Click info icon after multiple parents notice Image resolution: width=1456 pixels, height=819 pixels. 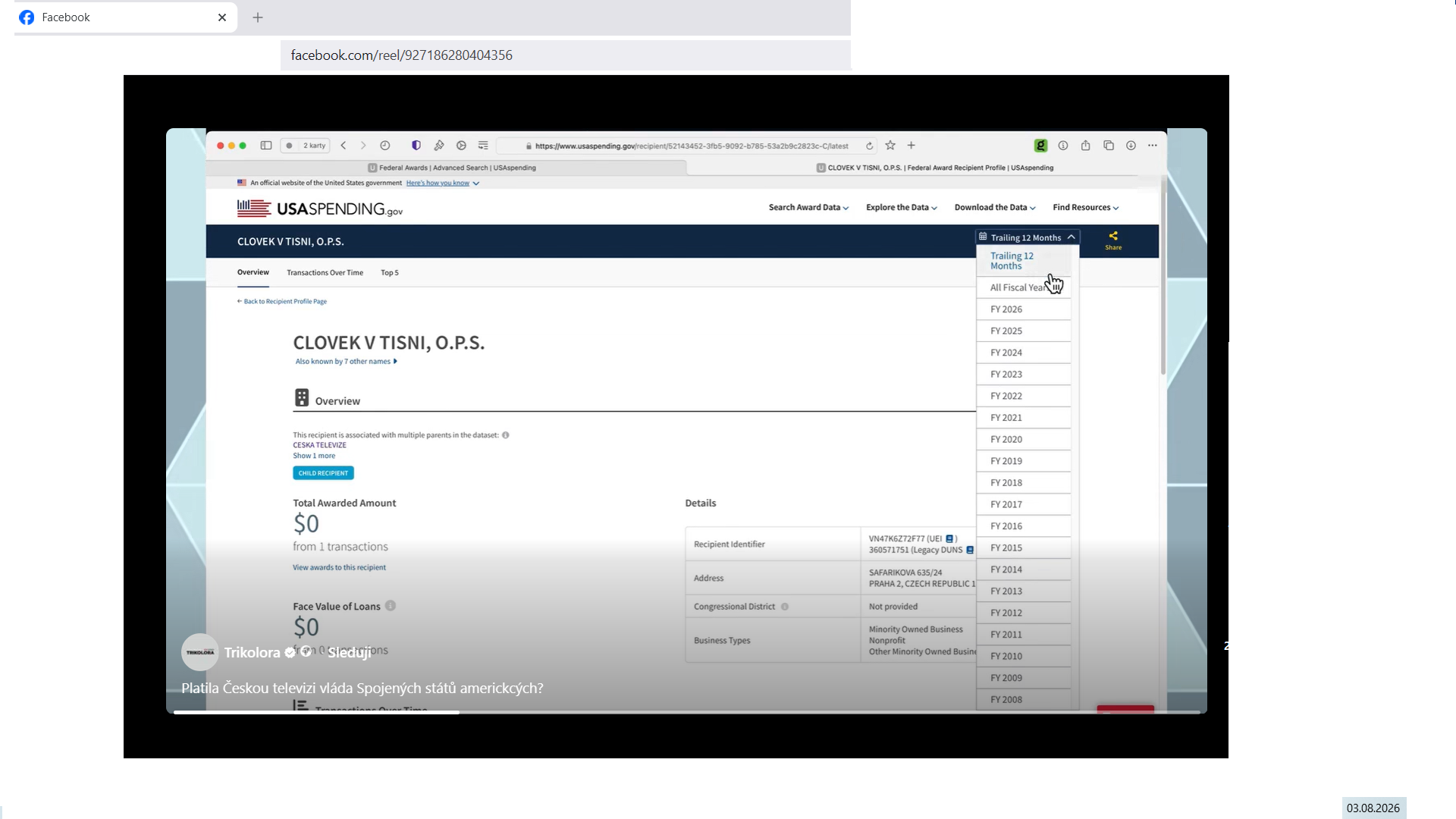pos(506,435)
